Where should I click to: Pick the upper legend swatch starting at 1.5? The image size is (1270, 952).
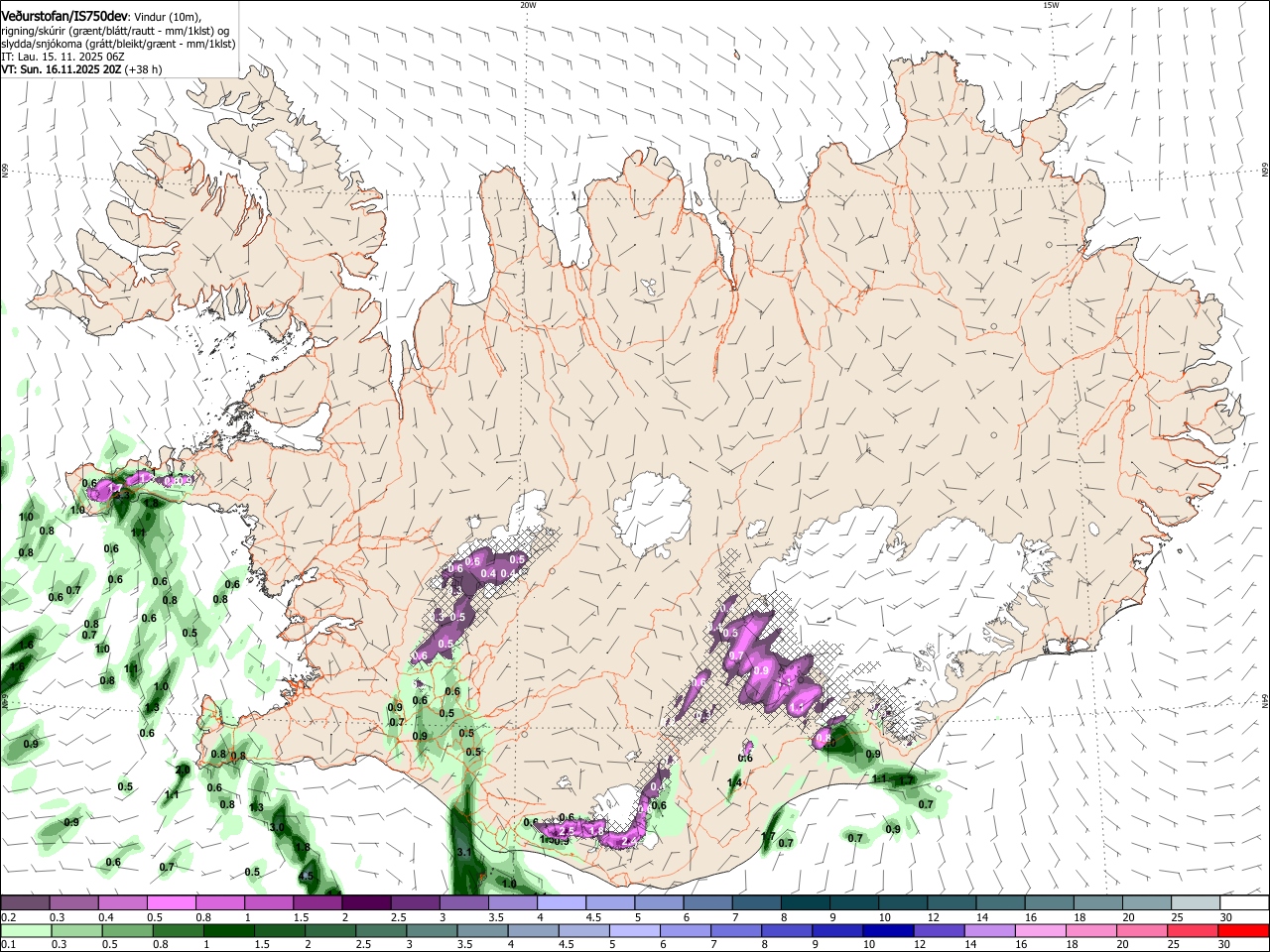pyautogui.click(x=317, y=903)
